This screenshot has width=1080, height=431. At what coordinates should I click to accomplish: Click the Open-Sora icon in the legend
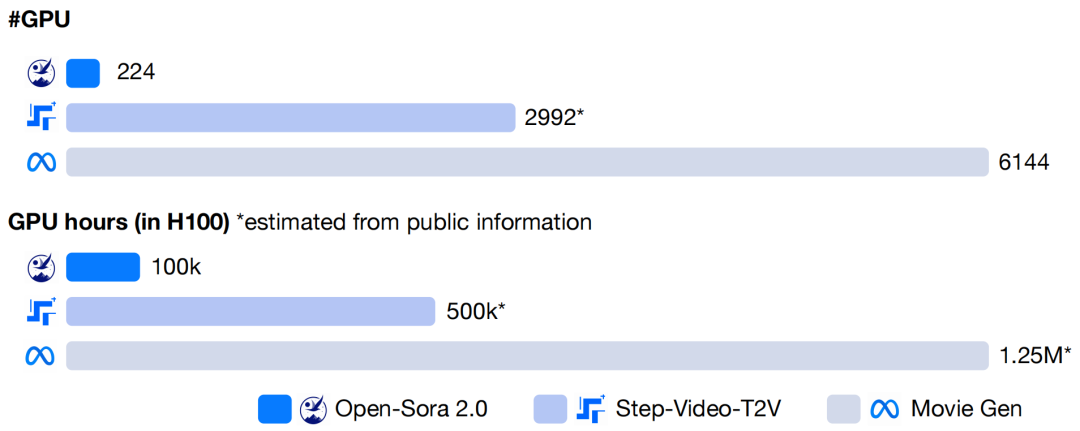[313, 409]
